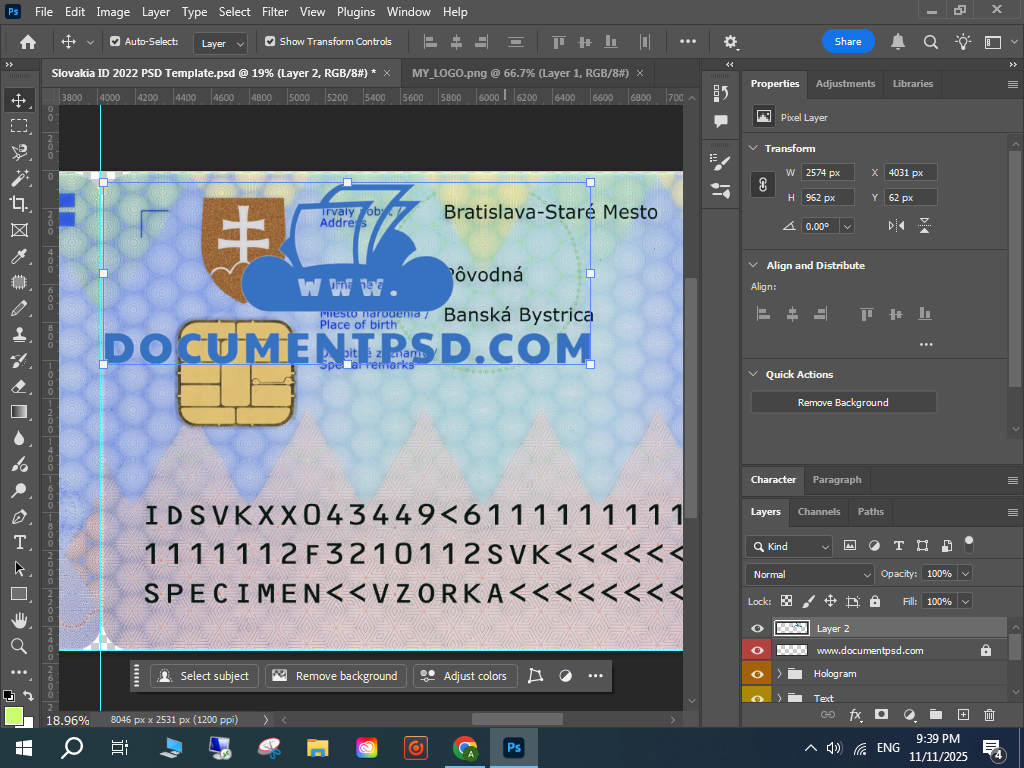Activate the Horizontal Type tool
This screenshot has height=768, width=1024.
pos(19,542)
